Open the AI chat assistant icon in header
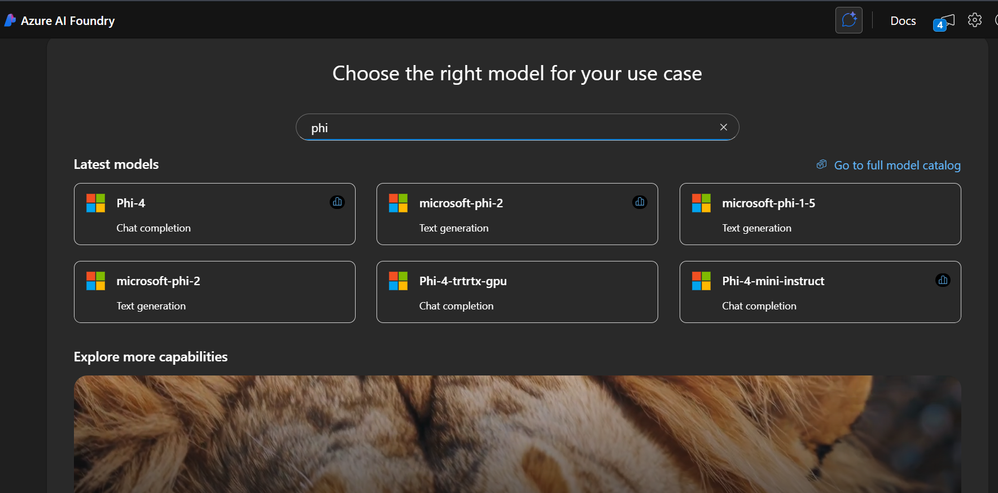Image resolution: width=998 pixels, height=493 pixels. (x=848, y=20)
